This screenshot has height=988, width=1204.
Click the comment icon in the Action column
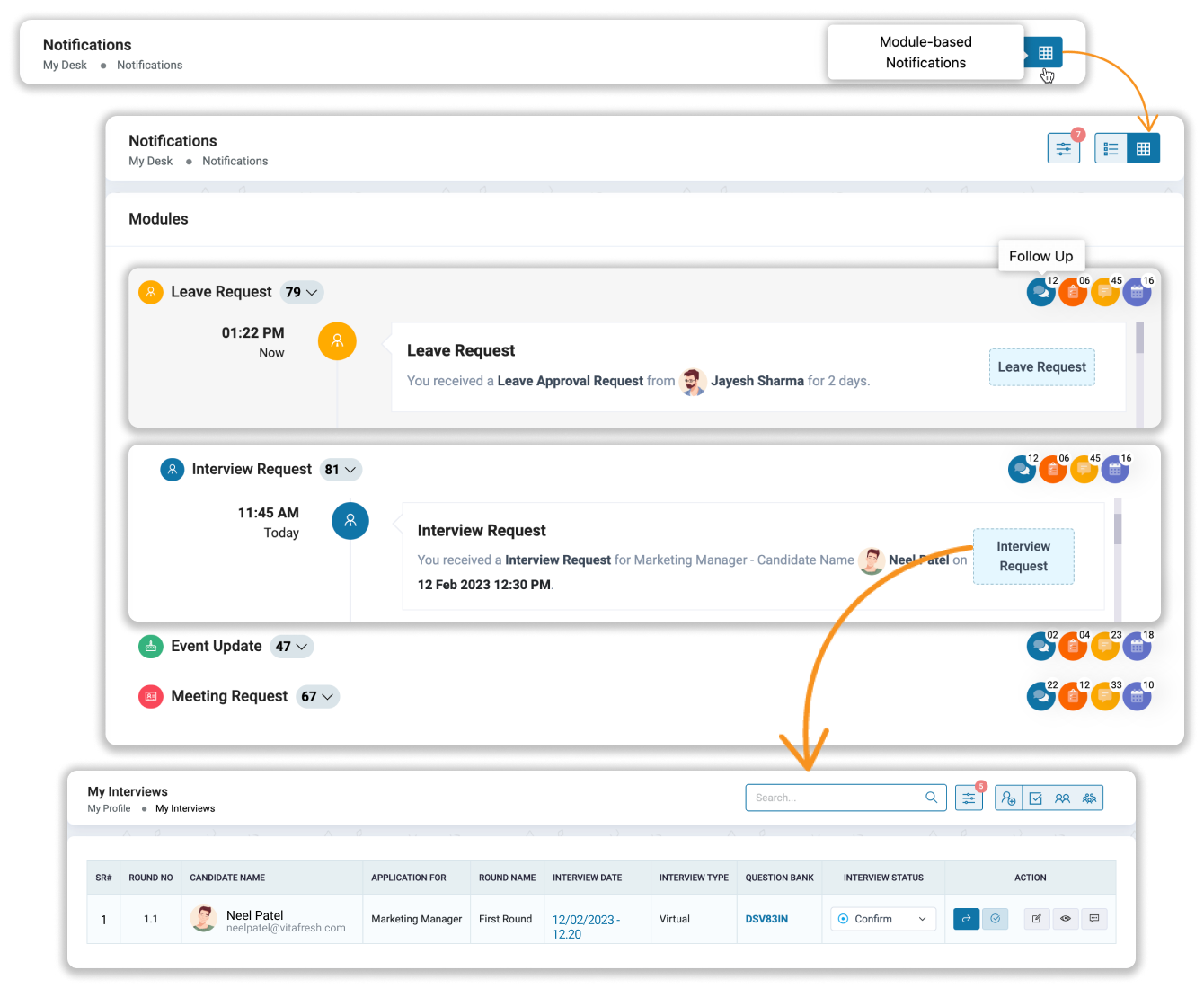click(1094, 919)
